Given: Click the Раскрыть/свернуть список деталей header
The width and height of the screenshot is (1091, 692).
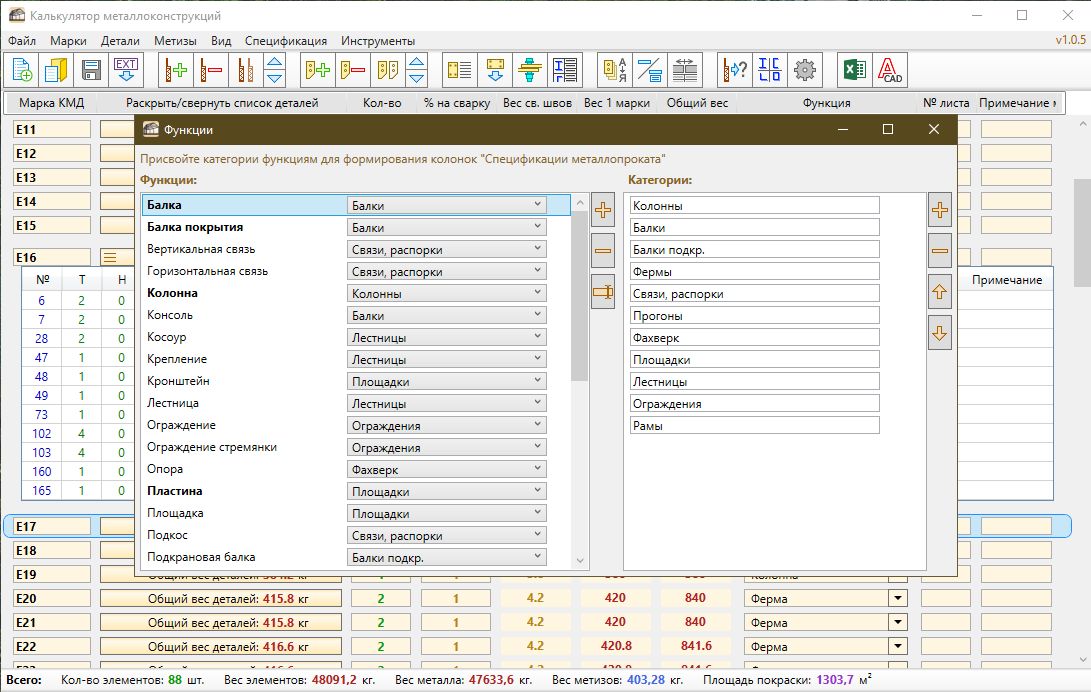Looking at the screenshot, I should click(x=222, y=103).
